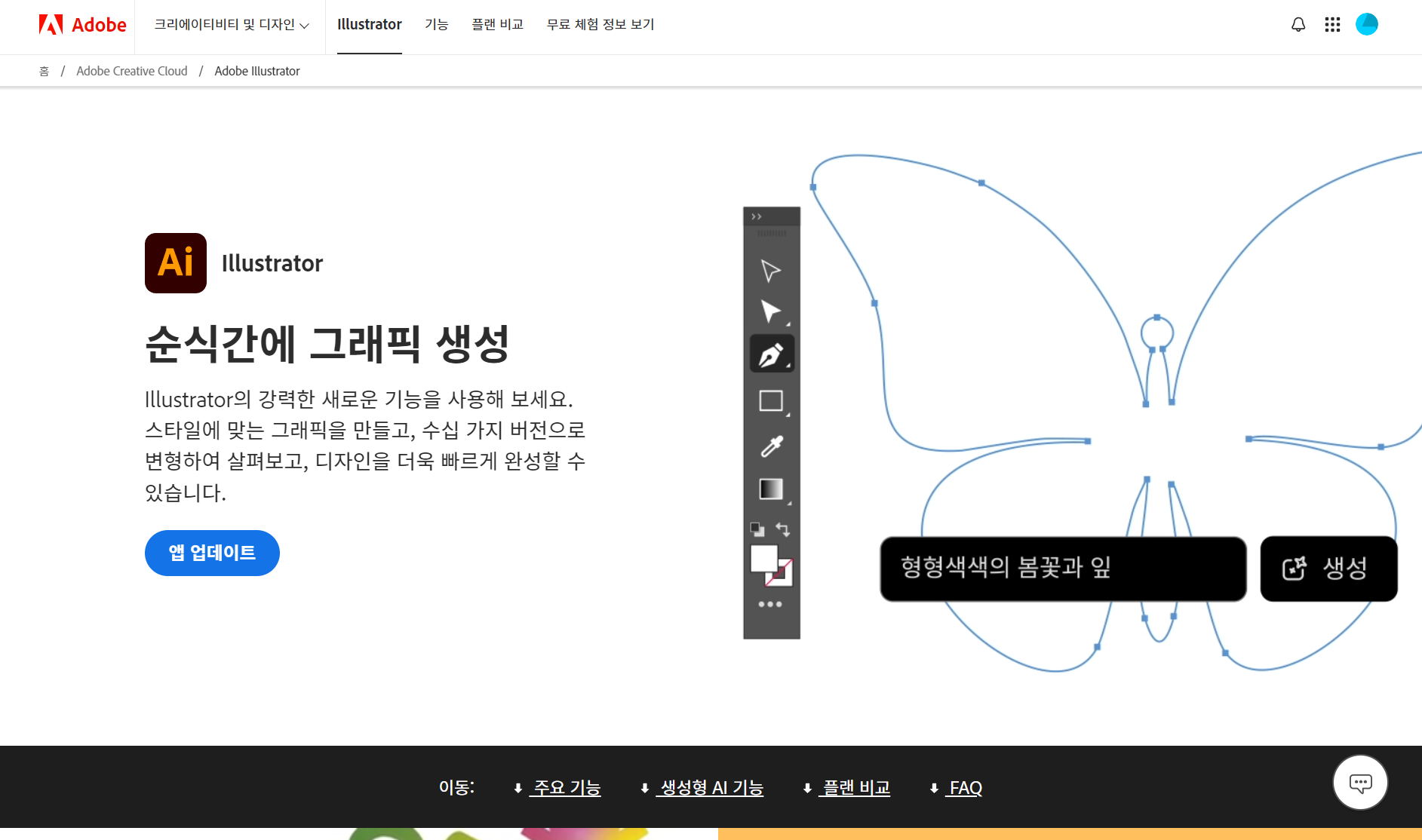Jump to FAQ section
Viewport: 1422px width, 840px height.
coord(965,788)
